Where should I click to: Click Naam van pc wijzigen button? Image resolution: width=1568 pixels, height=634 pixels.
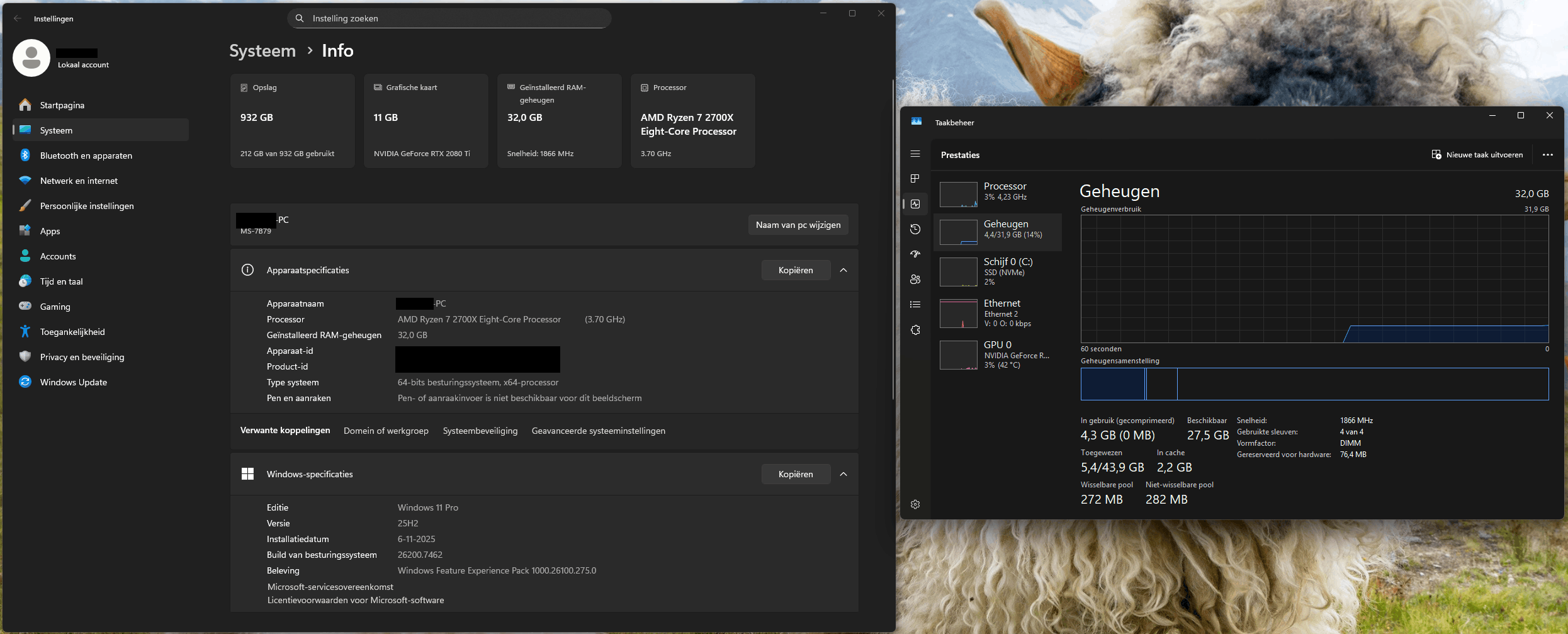click(x=798, y=225)
